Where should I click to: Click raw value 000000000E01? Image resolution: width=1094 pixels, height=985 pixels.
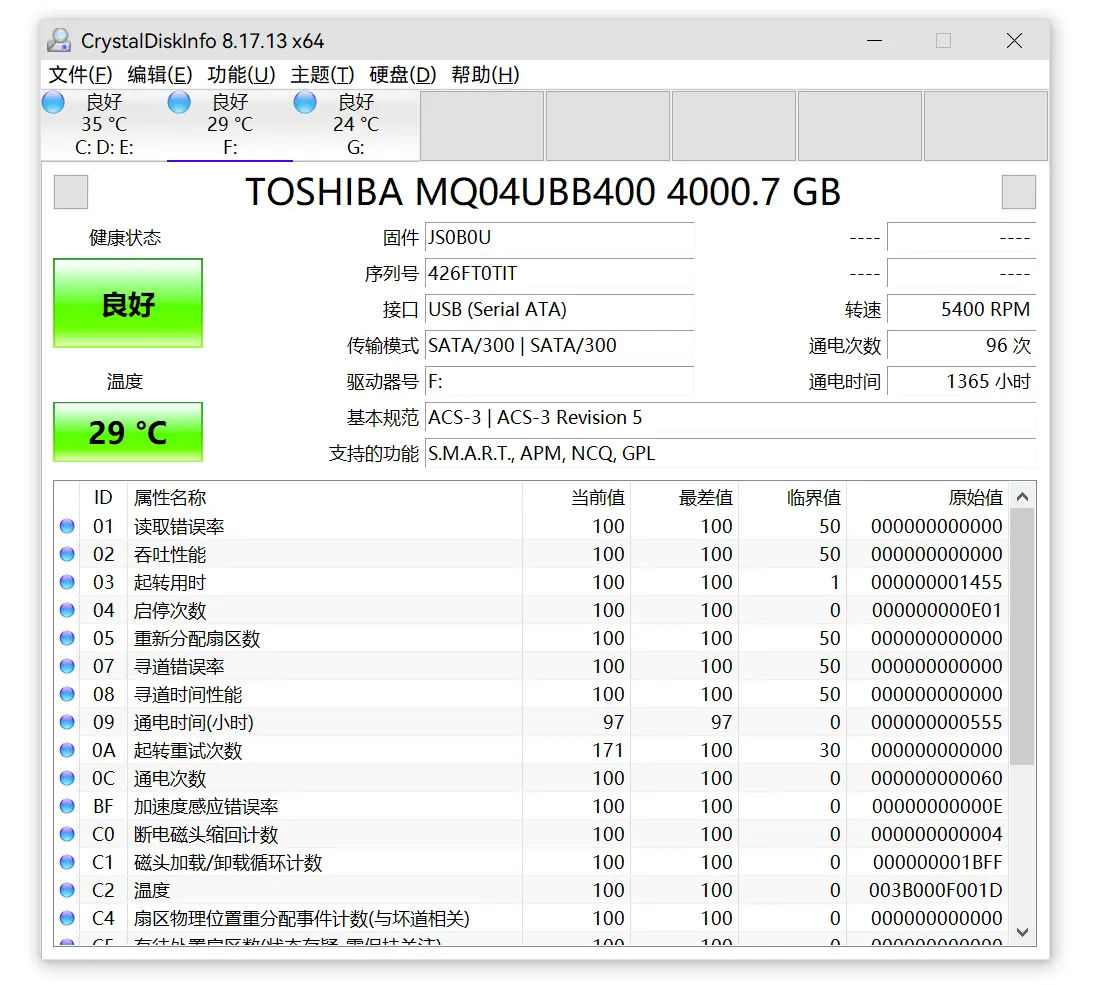tap(936, 610)
